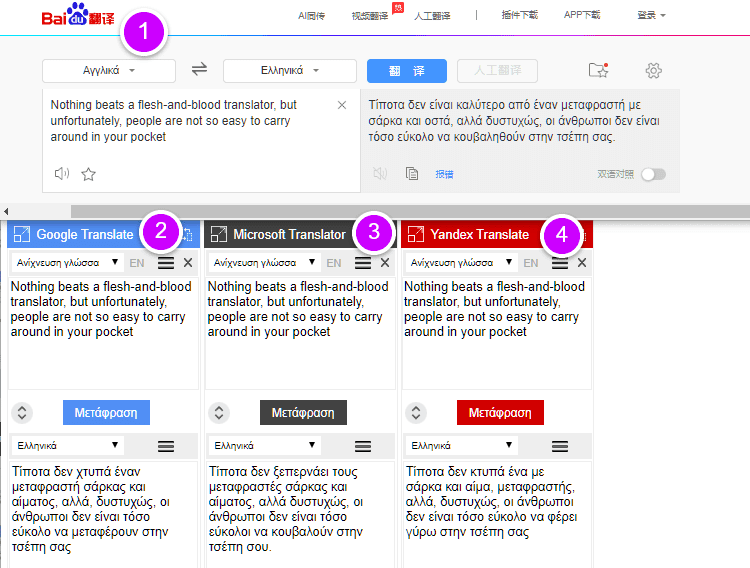
Task: Close the Yandex Translate panel
Action: pos(582,263)
